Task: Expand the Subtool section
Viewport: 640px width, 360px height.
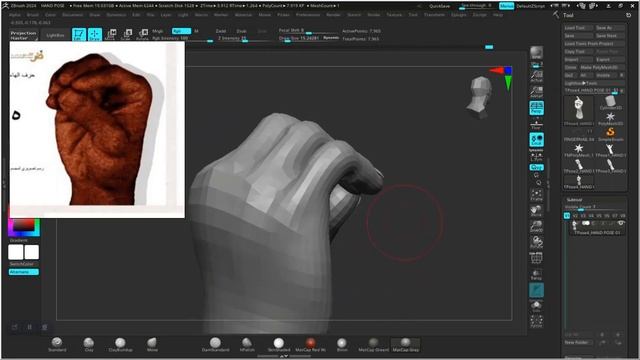Action: [x=575, y=200]
